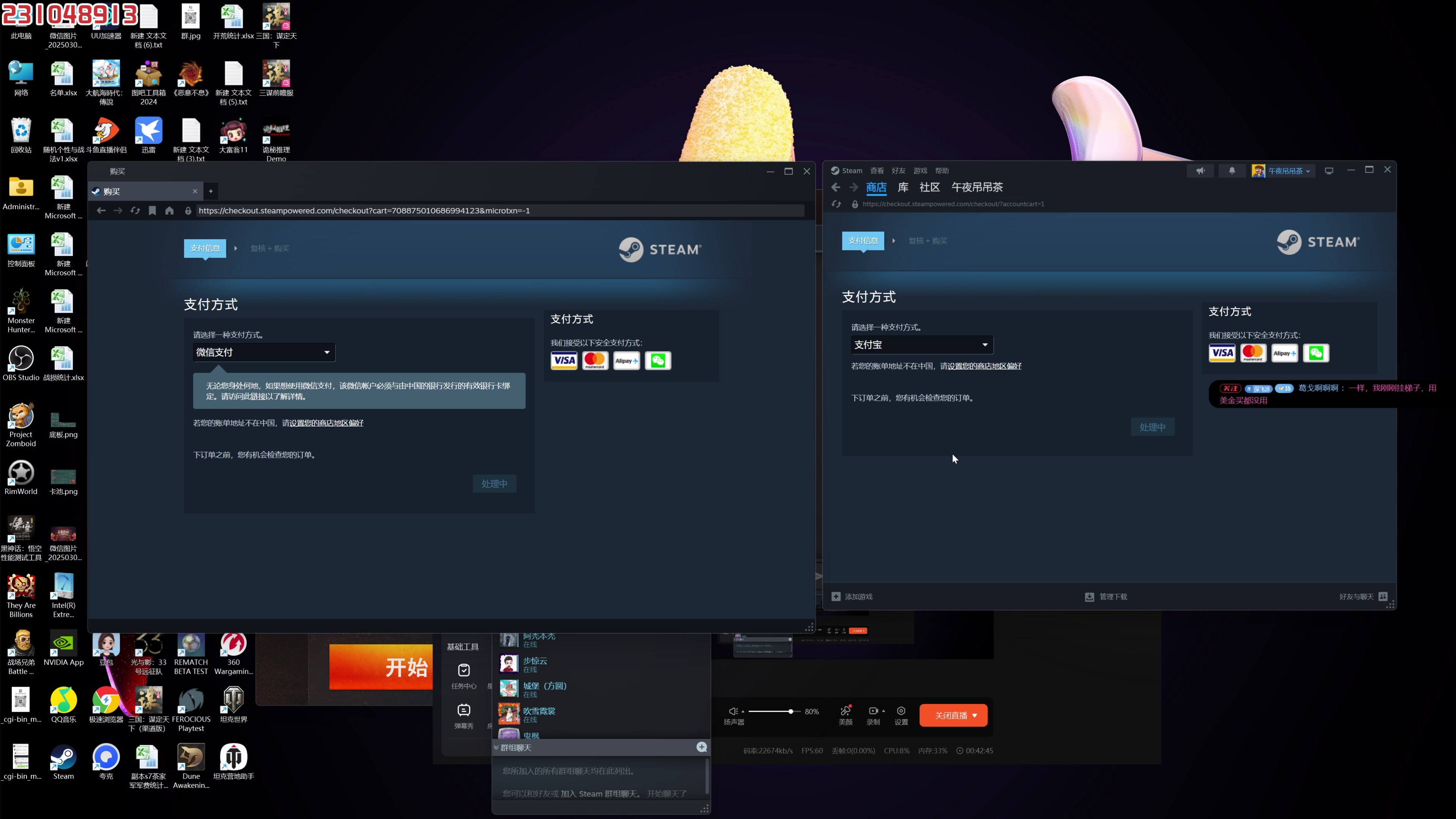1456x819 pixels.
Task: Reload the 购买 checkout page
Action: [x=135, y=210]
